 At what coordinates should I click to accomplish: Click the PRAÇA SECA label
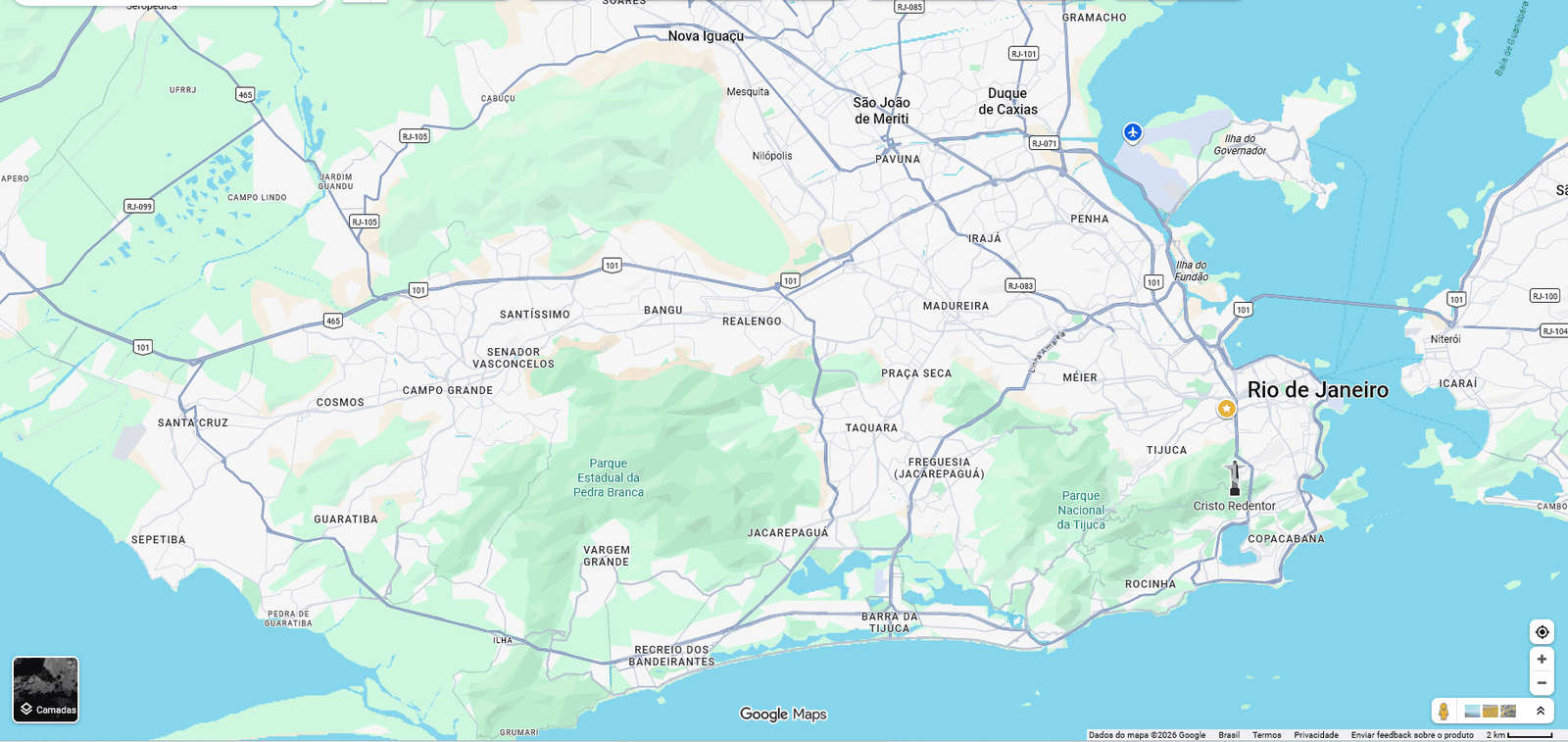916,373
